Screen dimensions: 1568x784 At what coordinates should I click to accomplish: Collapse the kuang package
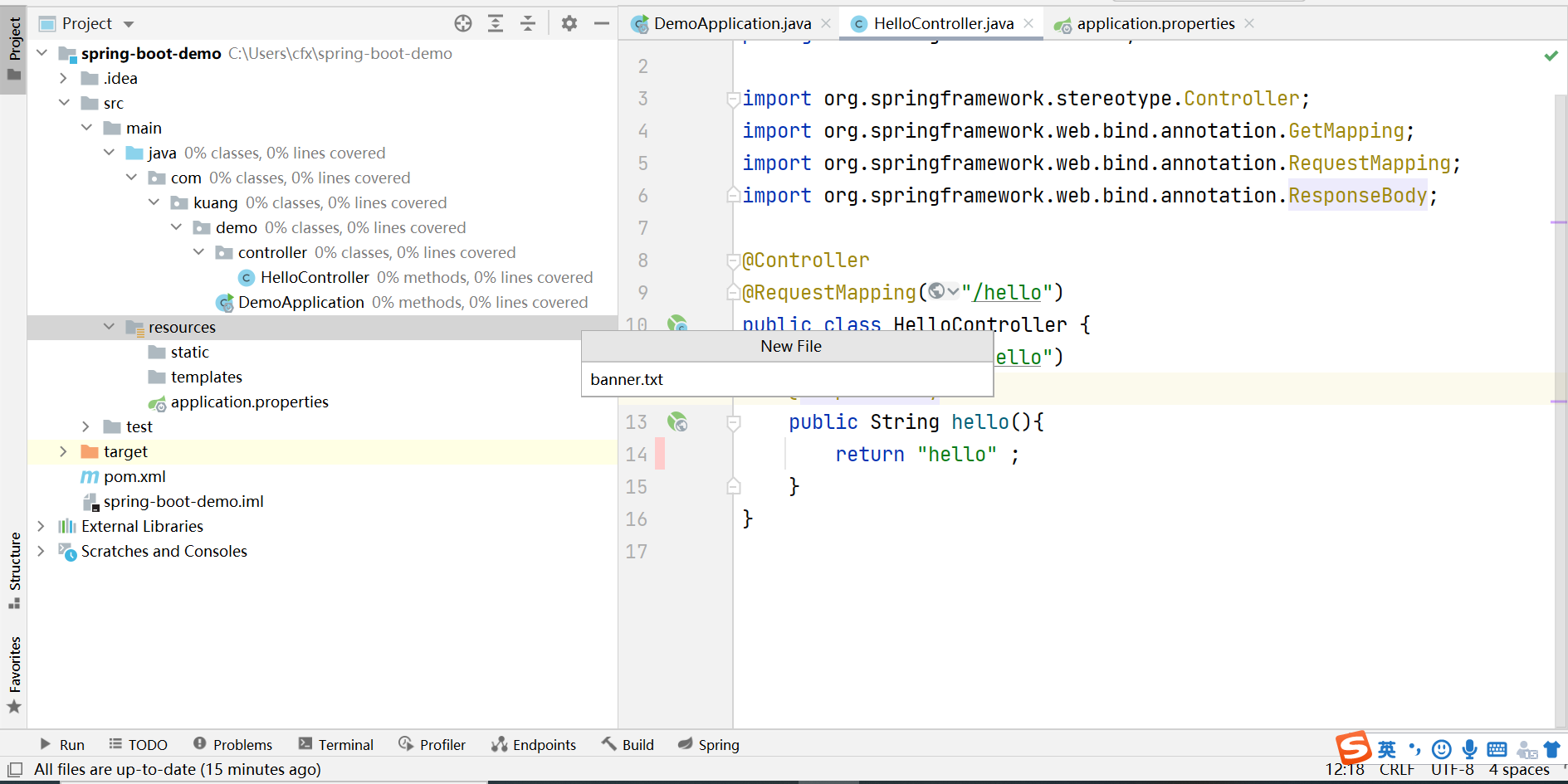click(x=154, y=202)
